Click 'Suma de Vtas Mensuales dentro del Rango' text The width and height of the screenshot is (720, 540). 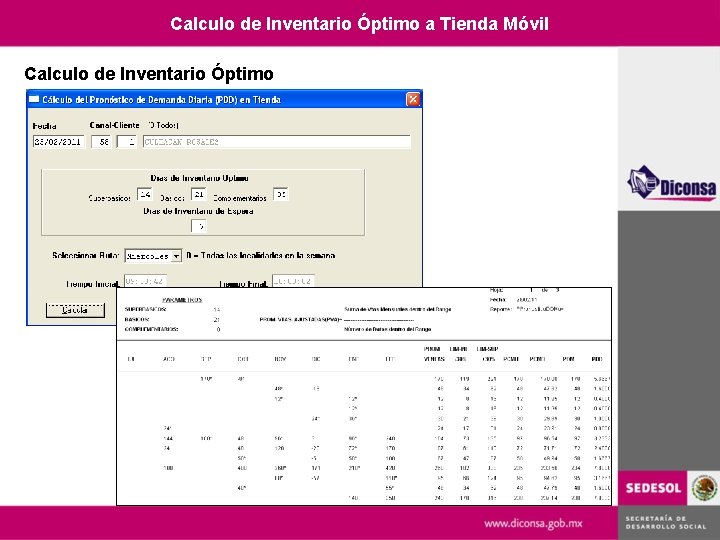pos(398,309)
